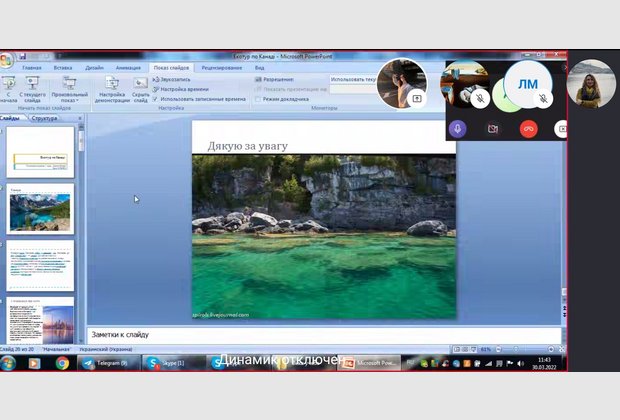Open Google Chrome from the taskbar

62,363
